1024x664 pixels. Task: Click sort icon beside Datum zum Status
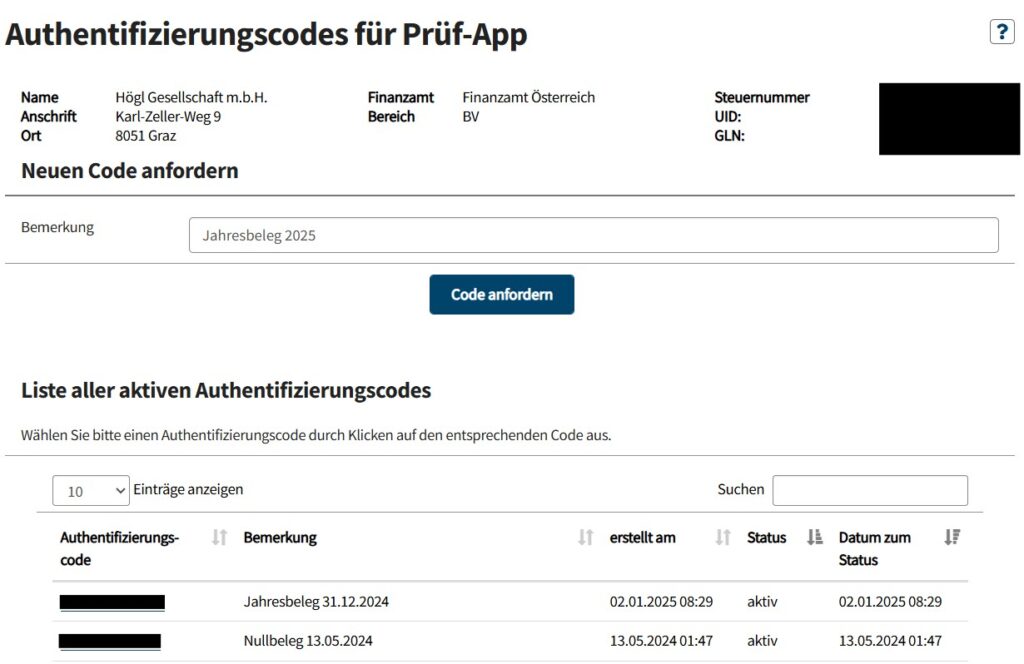pos(952,538)
